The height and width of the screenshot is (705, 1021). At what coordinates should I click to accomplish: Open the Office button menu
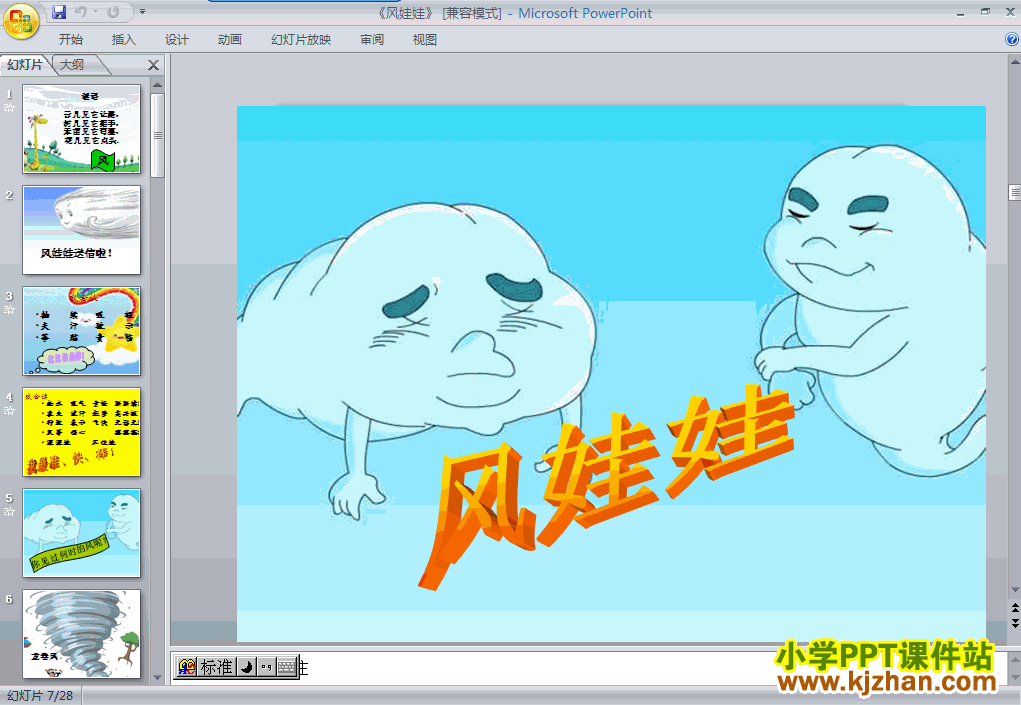(x=21, y=21)
